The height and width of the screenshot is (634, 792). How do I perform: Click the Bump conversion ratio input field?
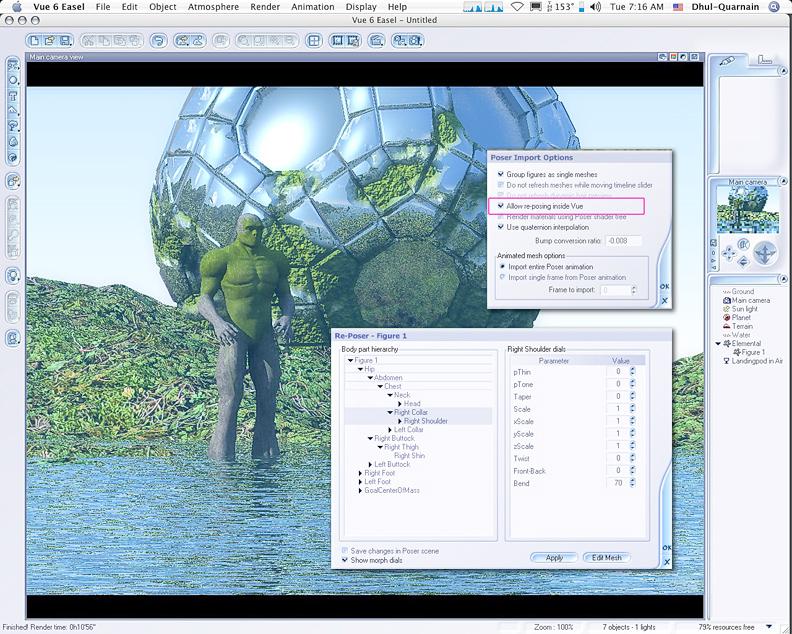coord(624,241)
